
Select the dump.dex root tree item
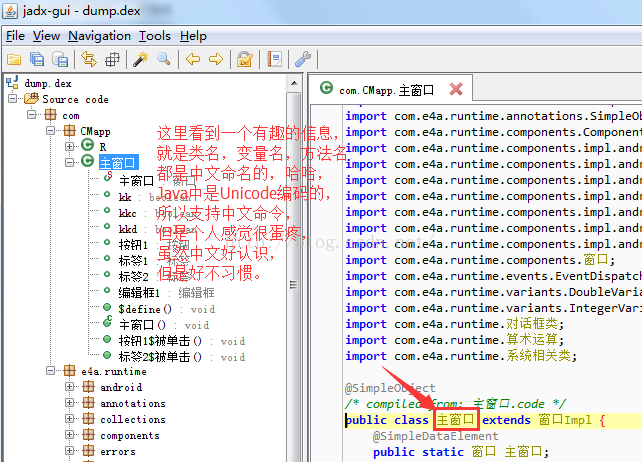48,84
